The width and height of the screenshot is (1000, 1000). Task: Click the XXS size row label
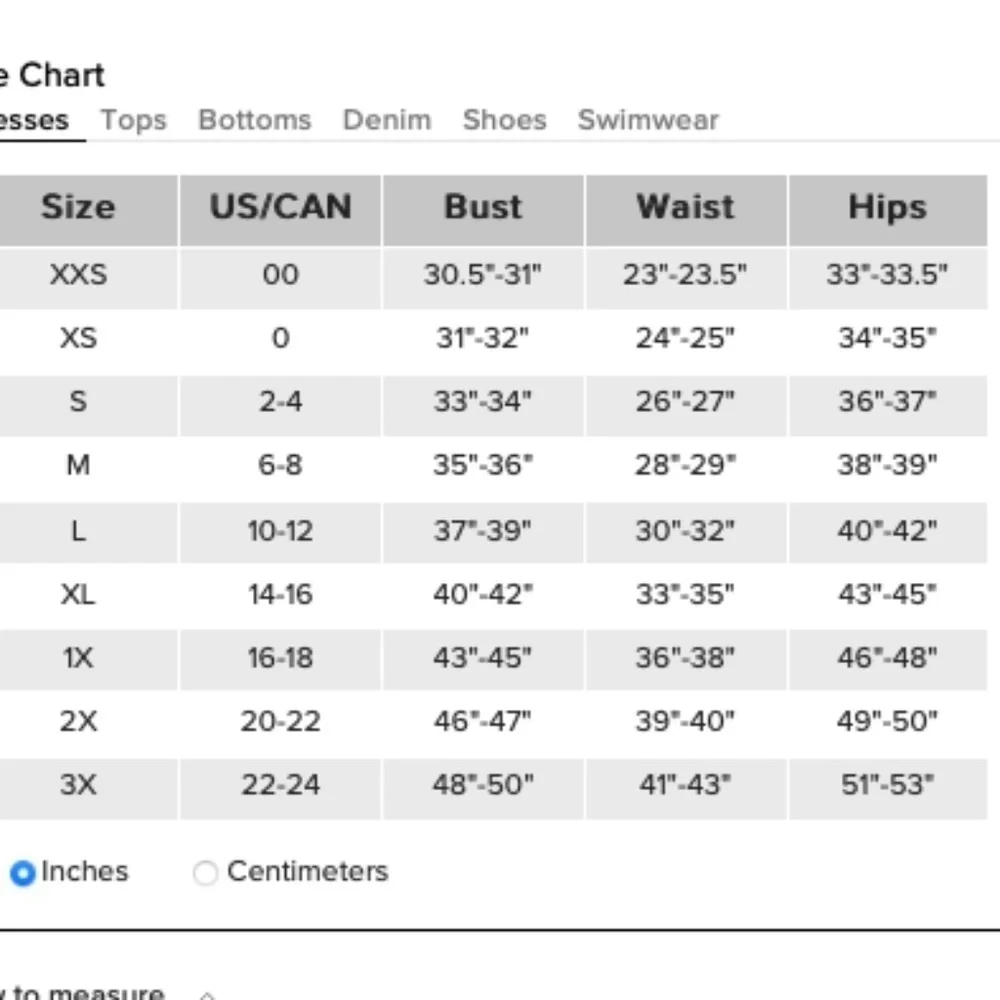coord(78,274)
